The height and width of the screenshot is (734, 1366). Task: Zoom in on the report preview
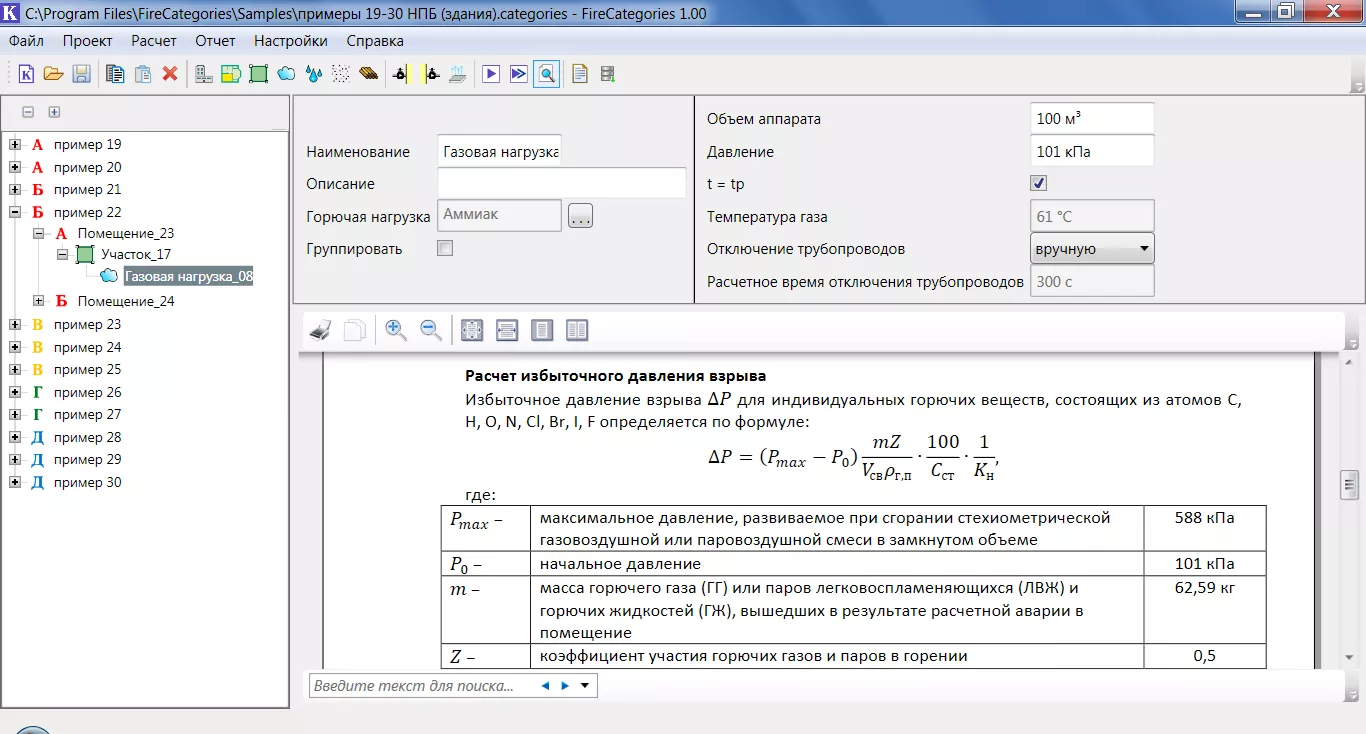[396, 331]
